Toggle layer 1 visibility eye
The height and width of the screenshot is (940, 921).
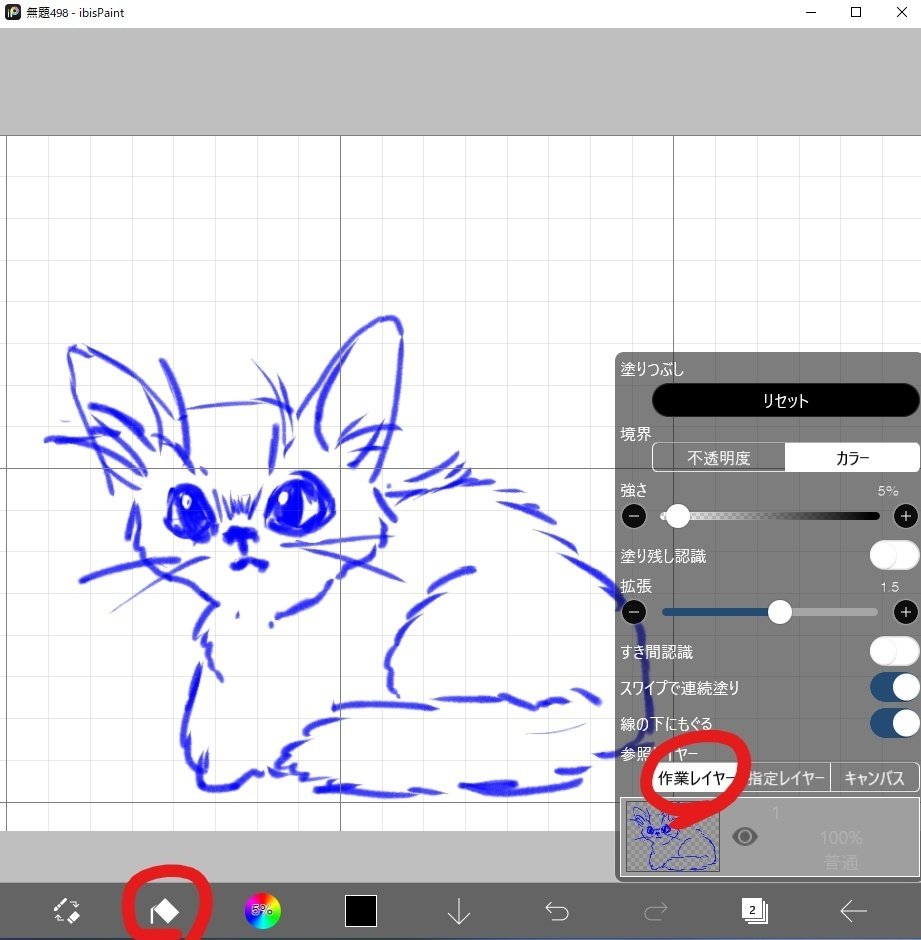point(744,837)
